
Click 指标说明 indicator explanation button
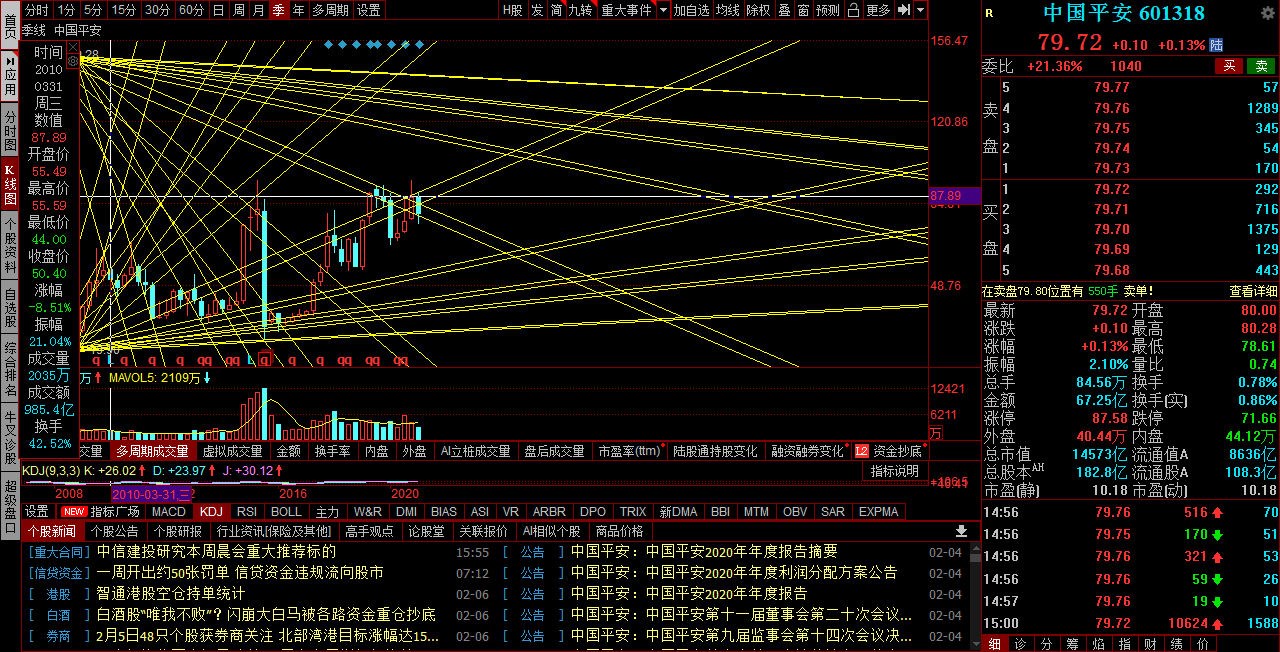coord(894,471)
